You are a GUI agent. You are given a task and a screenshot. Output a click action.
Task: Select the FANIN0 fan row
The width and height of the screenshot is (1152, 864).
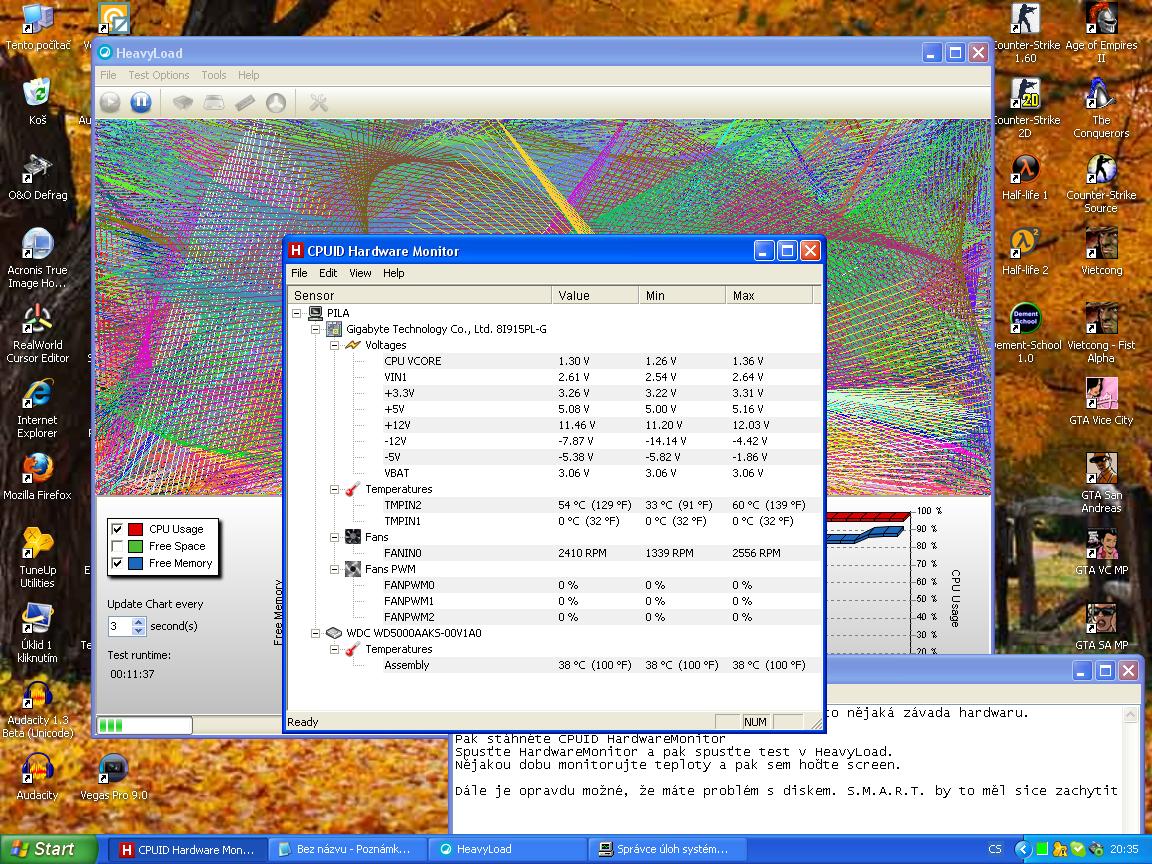pos(554,553)
